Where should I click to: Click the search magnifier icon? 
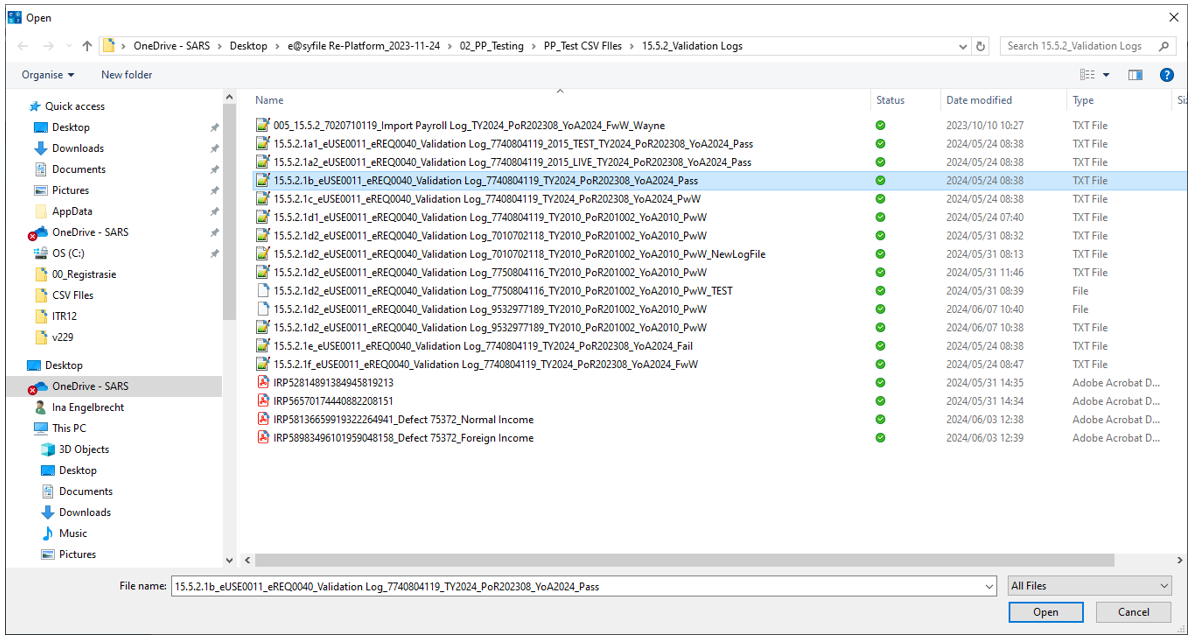point(1164,46)
